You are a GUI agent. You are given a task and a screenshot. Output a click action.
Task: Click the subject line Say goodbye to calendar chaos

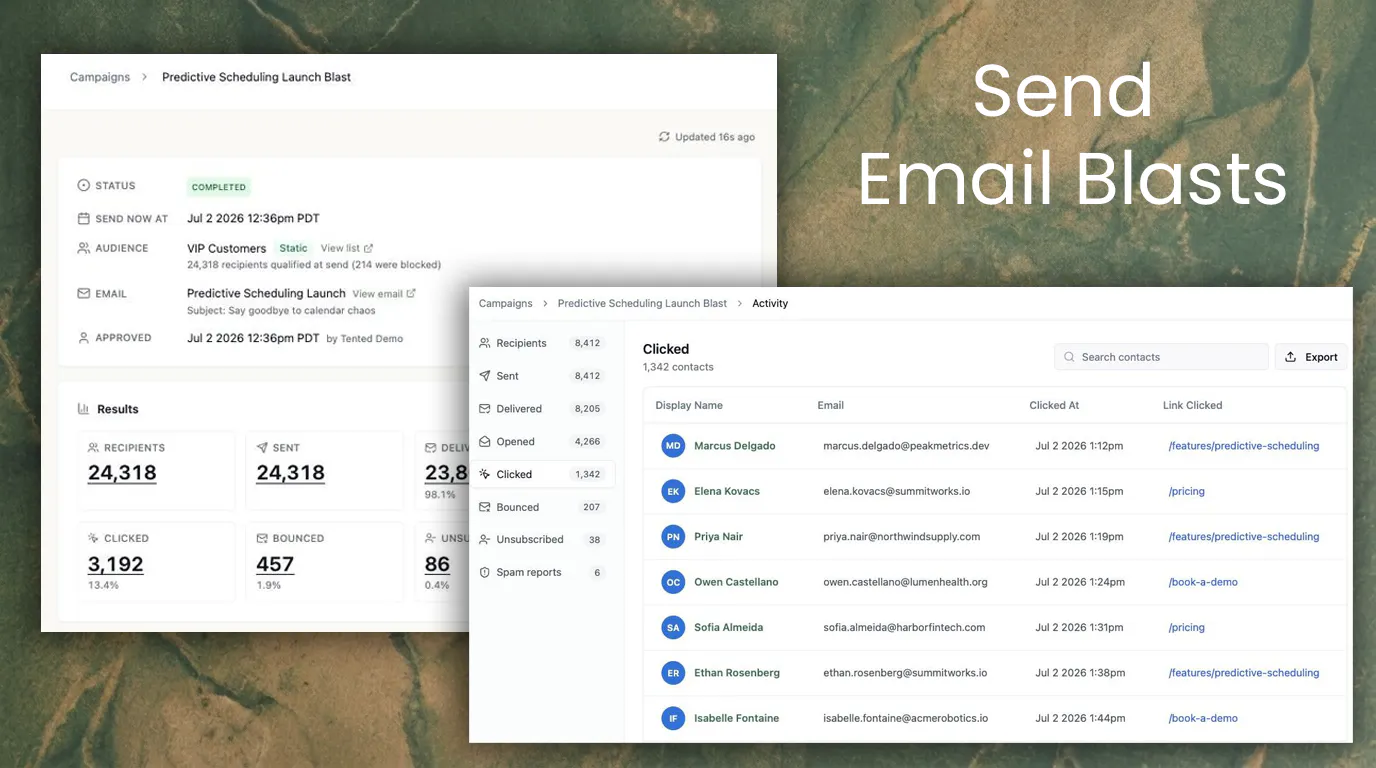[x=281, y=310]
